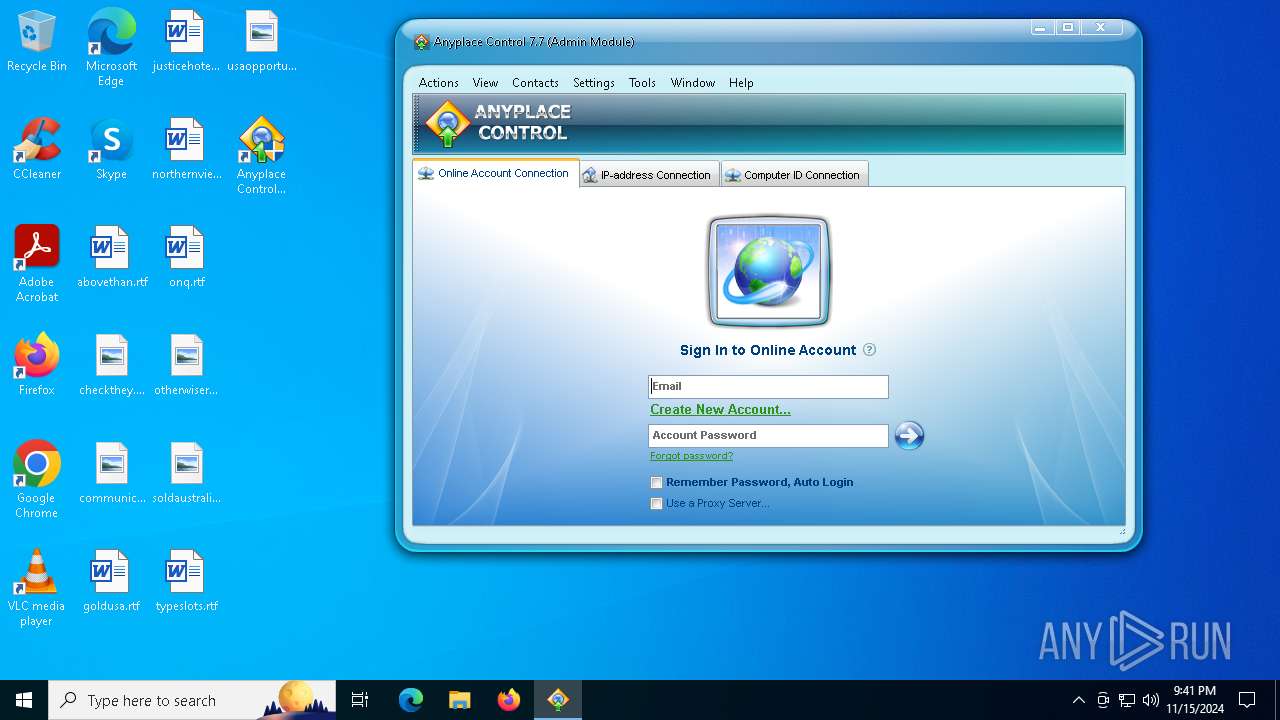This screenshot has width=1280, height=720.
Task: Switch to IP-address Connection tab
Action: (x=649, y=174)
